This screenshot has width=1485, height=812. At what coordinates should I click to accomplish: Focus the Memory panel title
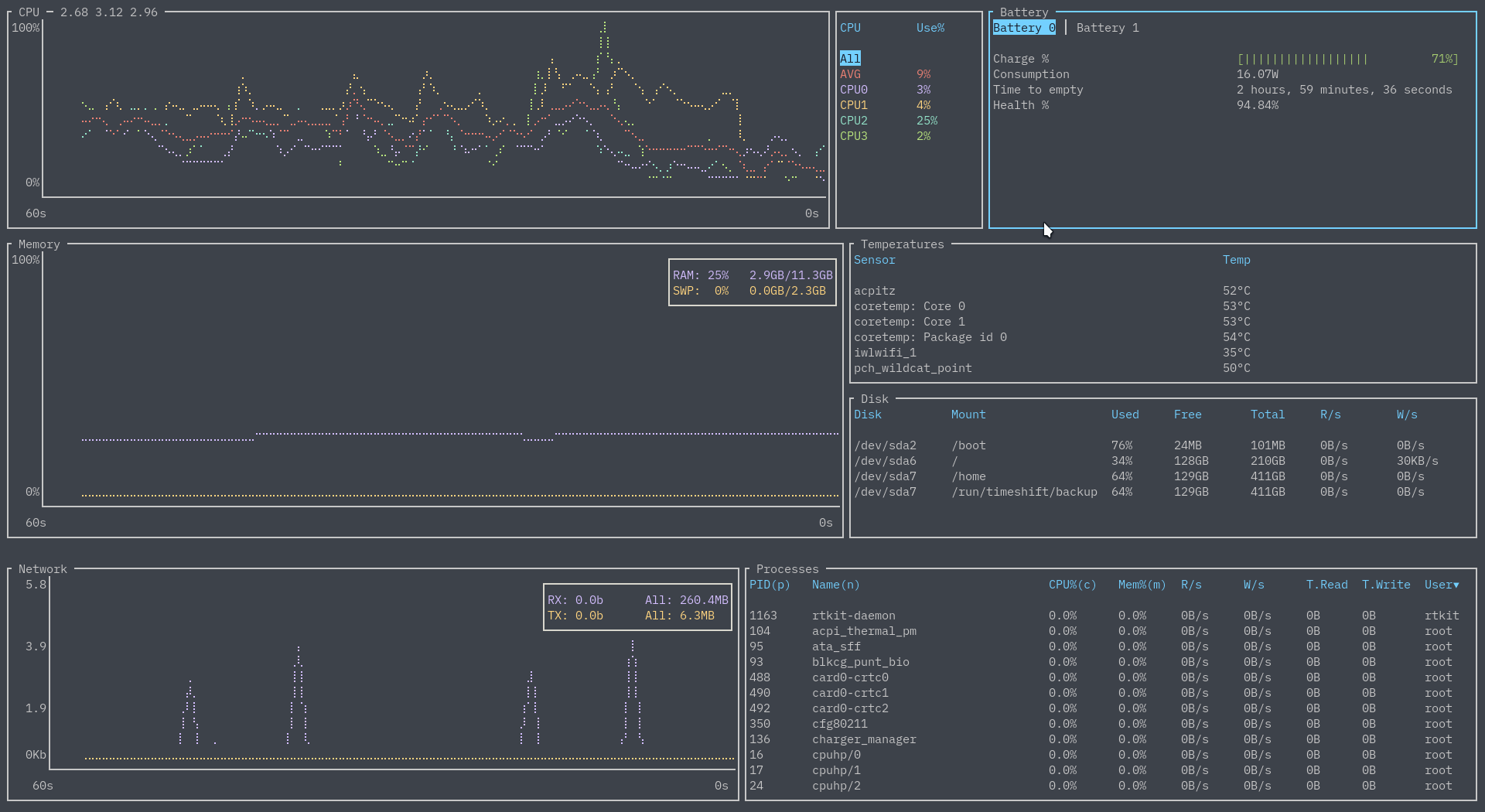pyautogui.click(x=39, y=244)
